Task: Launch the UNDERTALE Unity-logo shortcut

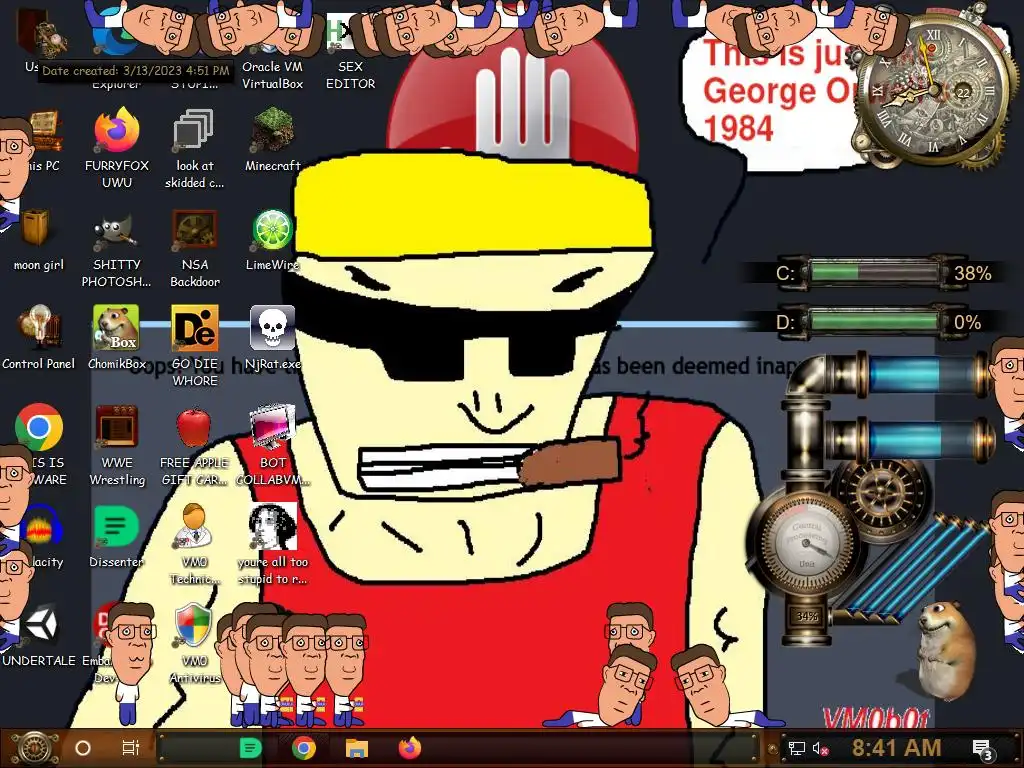Action: coord(39,635)
